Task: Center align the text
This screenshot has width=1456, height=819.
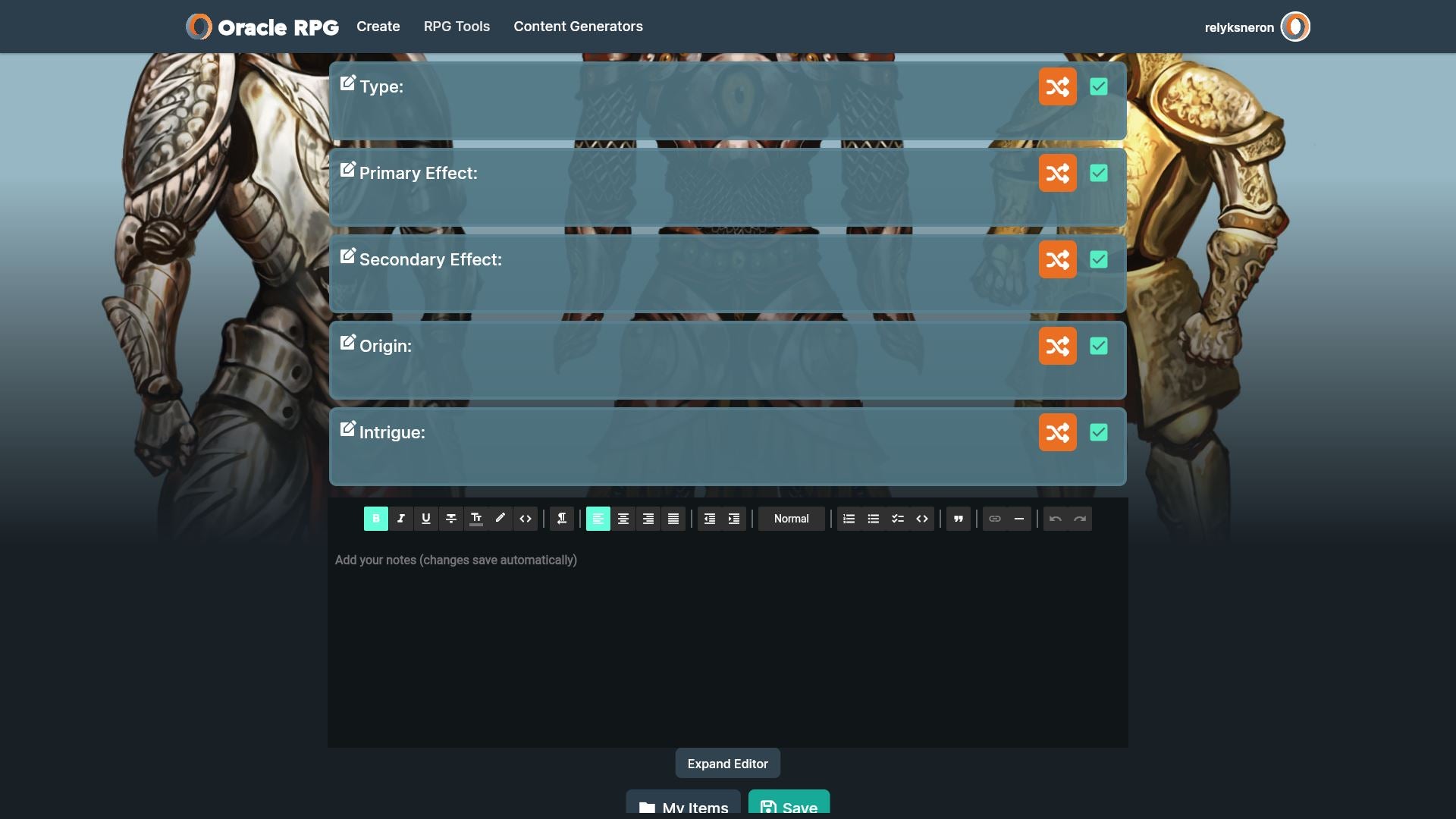Action: click(623, 519)
